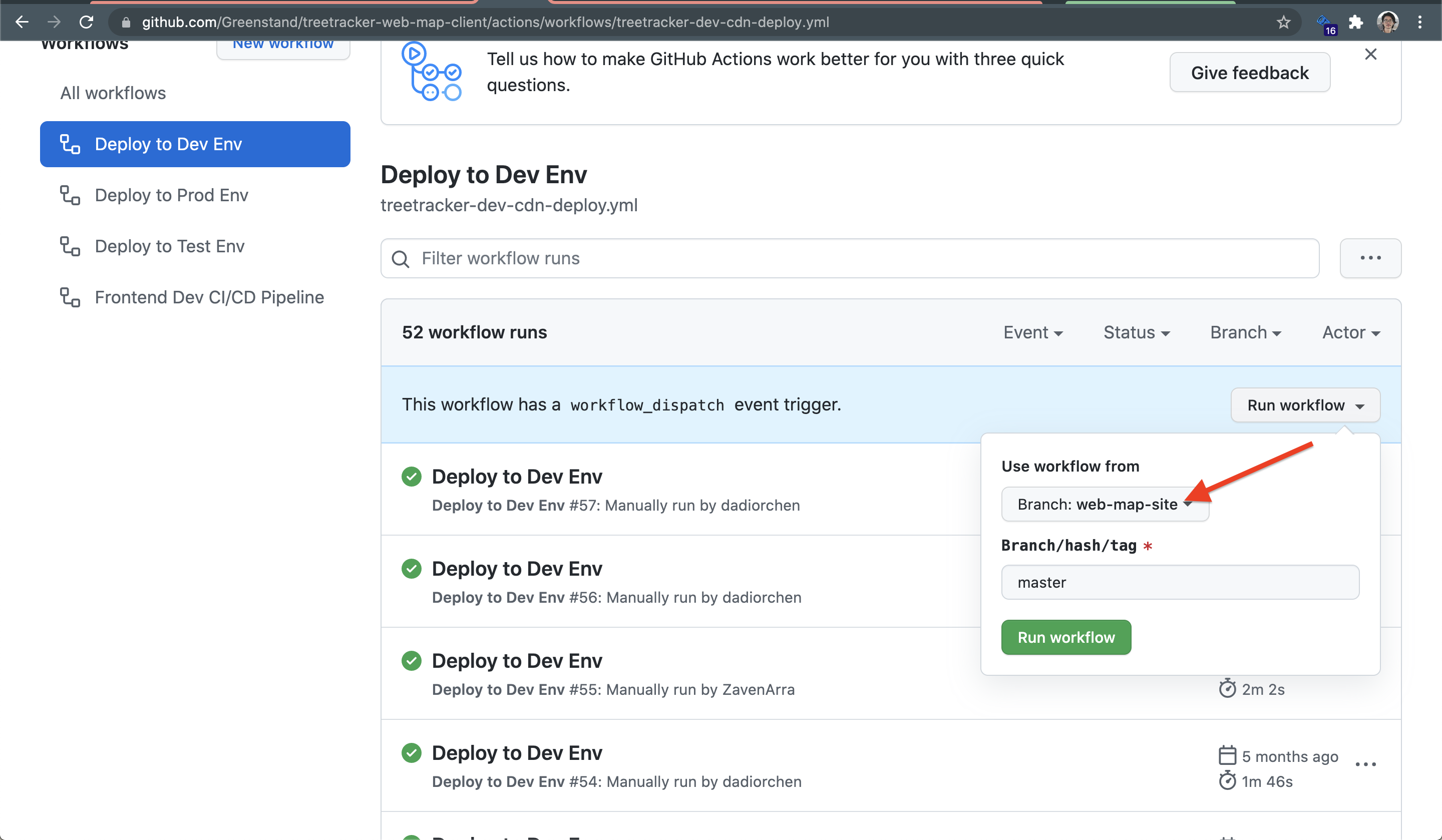Open Chrome three-dot menu
Viewport: 1442px width, 840px height.
pyautogui.click(x=1419, y=22)
